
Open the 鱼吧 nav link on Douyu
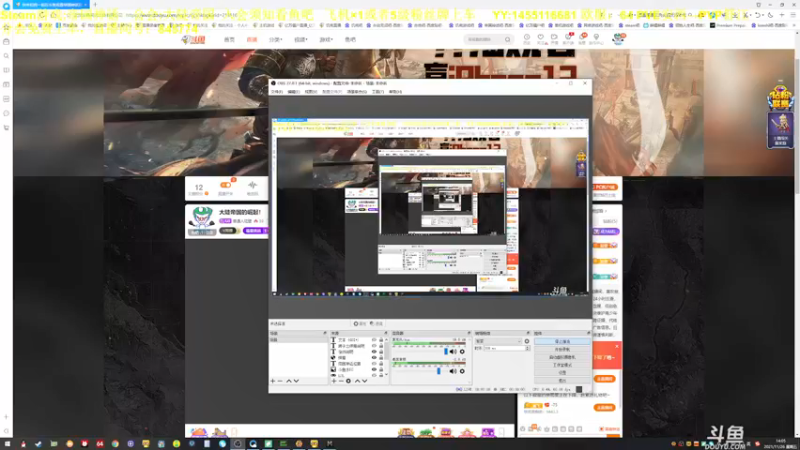tap(350, 39)
